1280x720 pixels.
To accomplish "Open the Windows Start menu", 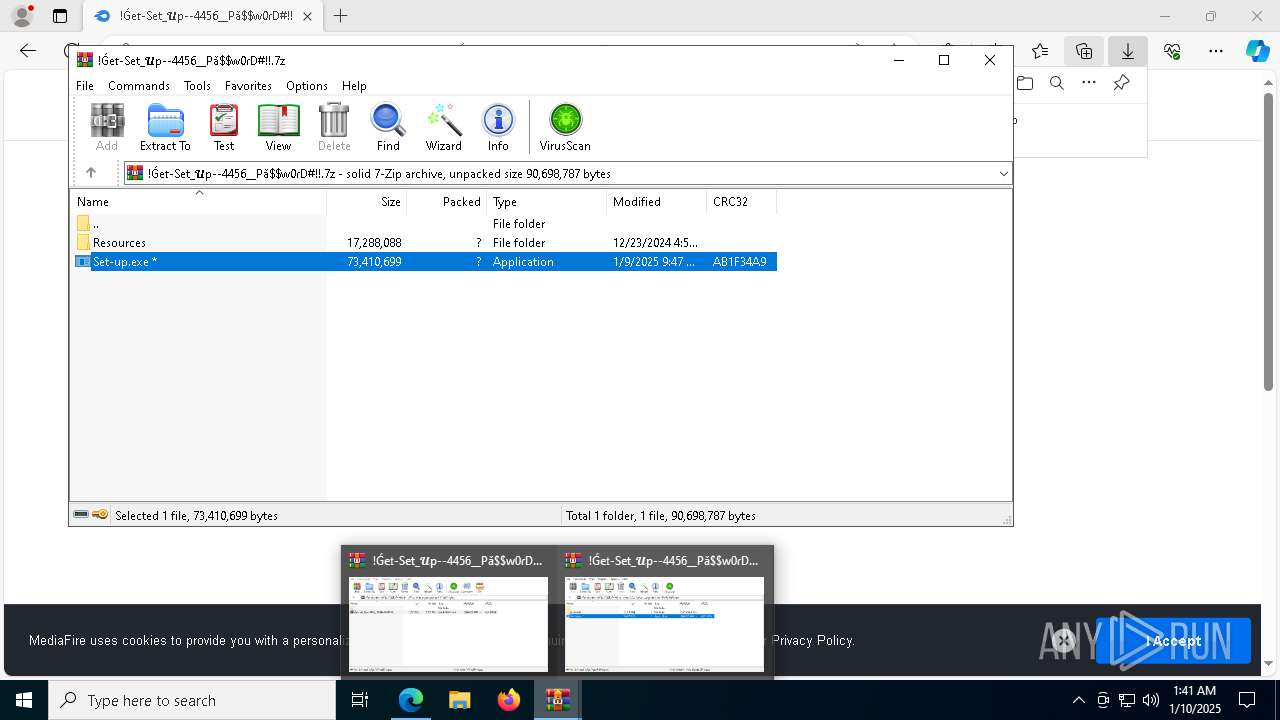I will 23,700.
